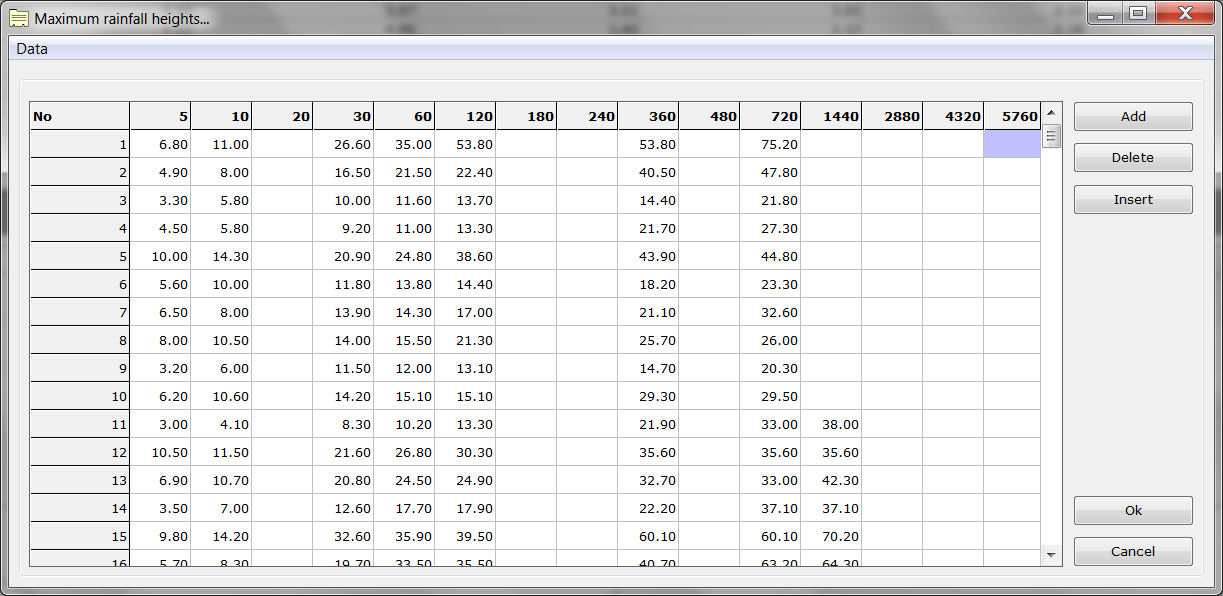The width and height of the screenshot is (1223, 596).
Task: Maximize the rainfall heights window
Action: [x=1137, y=14]
